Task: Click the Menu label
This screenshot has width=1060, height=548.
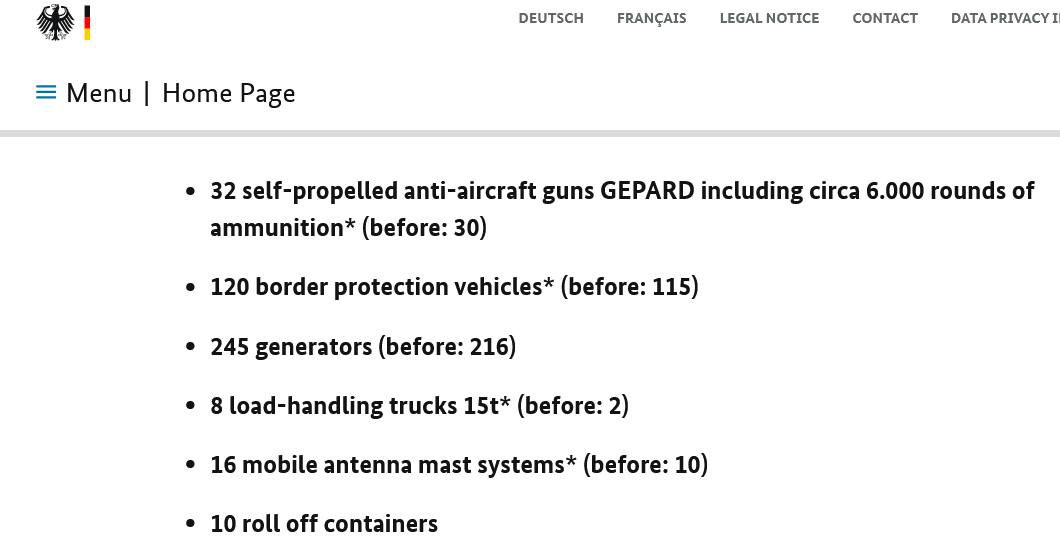Action: click(99, 93)
